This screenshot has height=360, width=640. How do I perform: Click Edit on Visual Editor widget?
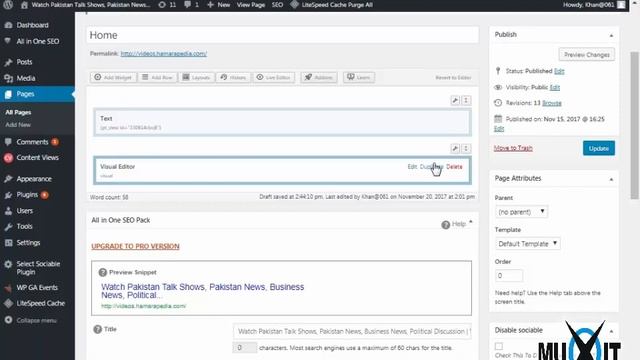[x=412, y=167]
